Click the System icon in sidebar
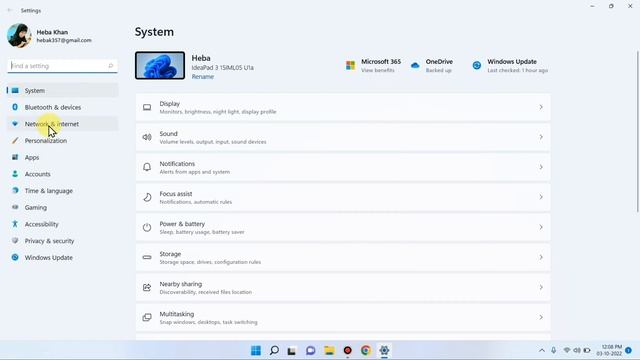This screenshot has width=640, height=360. (15, 90)
